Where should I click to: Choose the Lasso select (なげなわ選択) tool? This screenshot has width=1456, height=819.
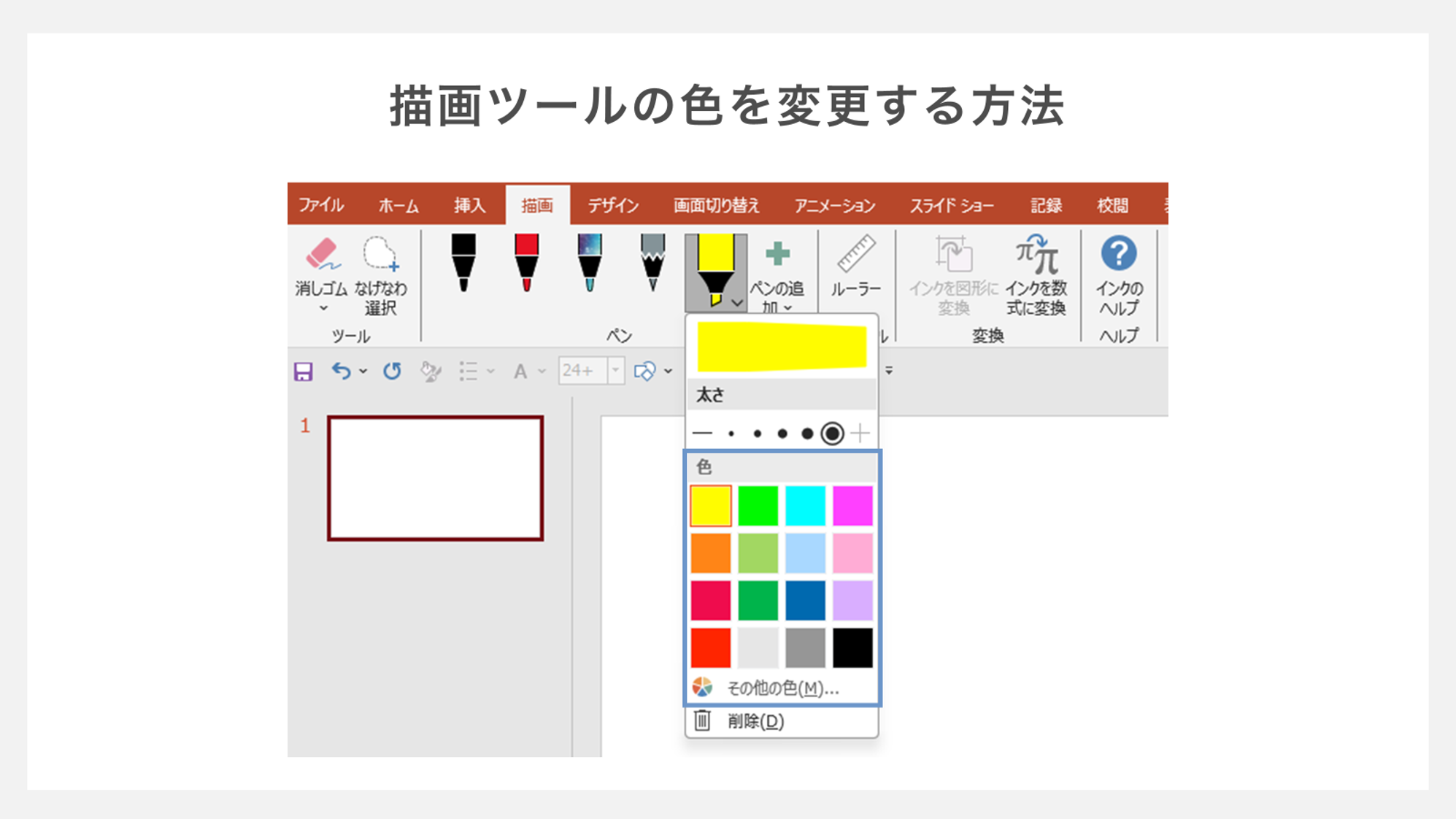[380, 276]
